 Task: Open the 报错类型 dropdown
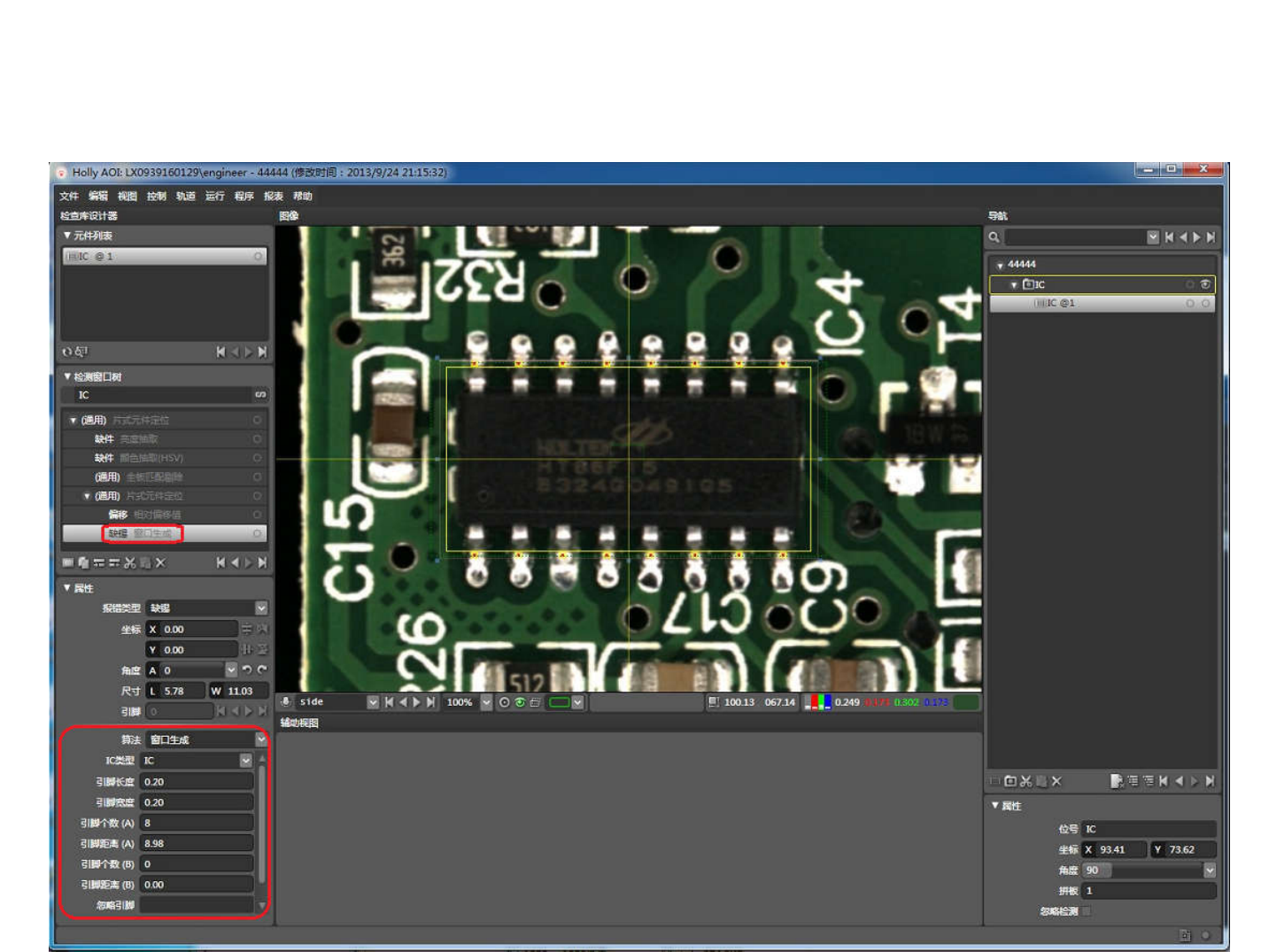click(x=261, y=608)
